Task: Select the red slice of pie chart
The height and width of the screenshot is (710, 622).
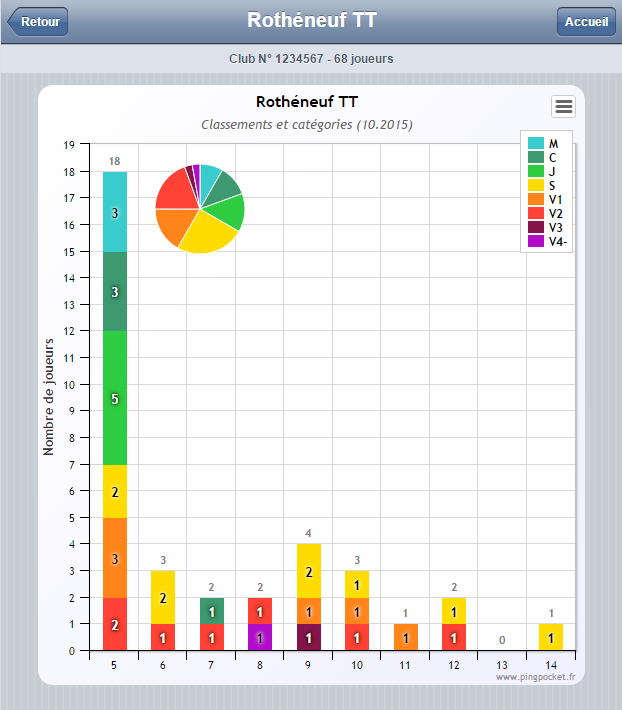Action: [x=177, y=190]
